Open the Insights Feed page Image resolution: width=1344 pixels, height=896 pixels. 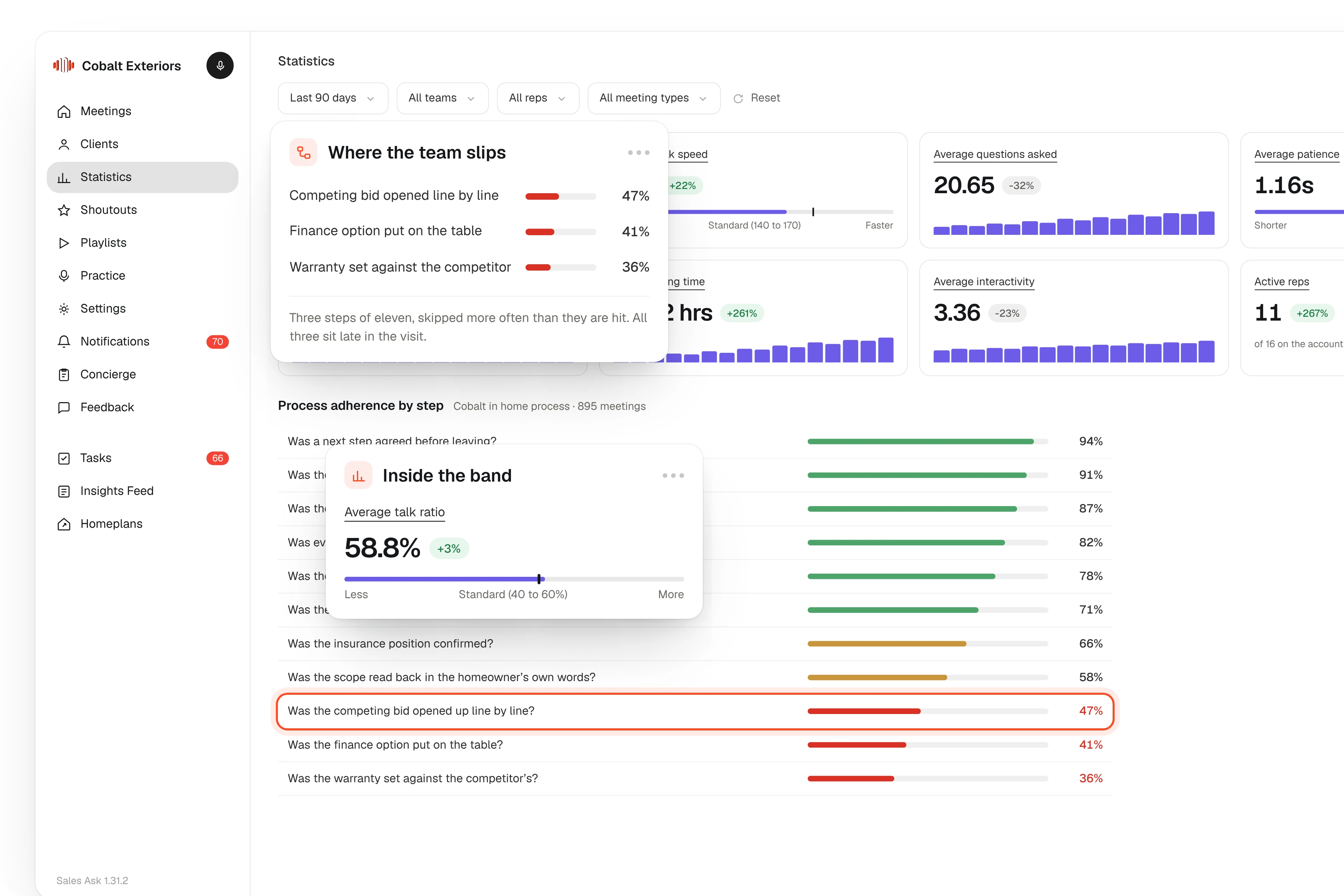142,491
